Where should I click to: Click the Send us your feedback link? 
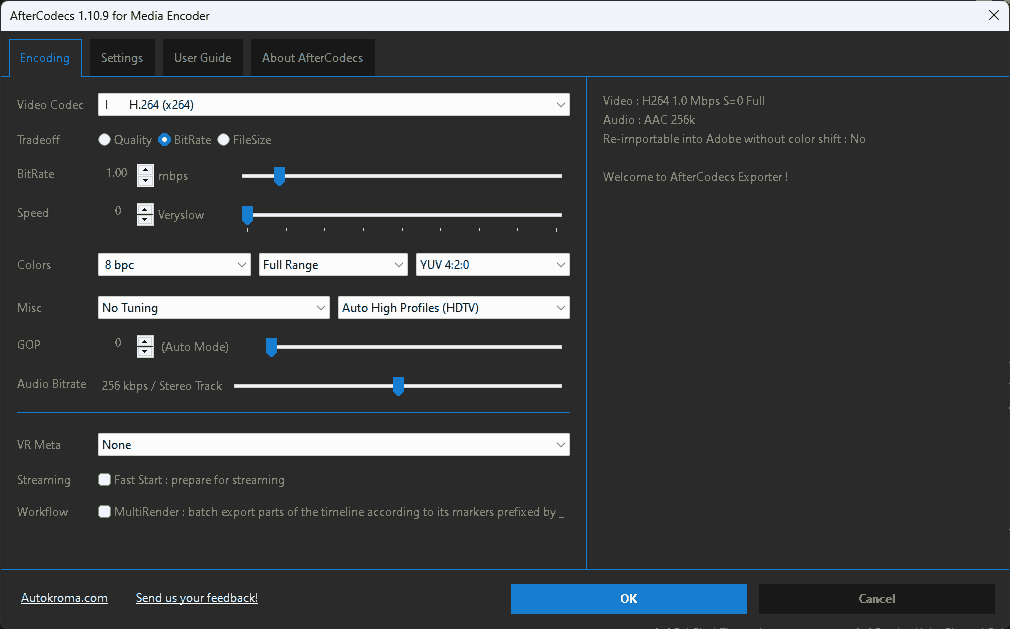(197, 598)
